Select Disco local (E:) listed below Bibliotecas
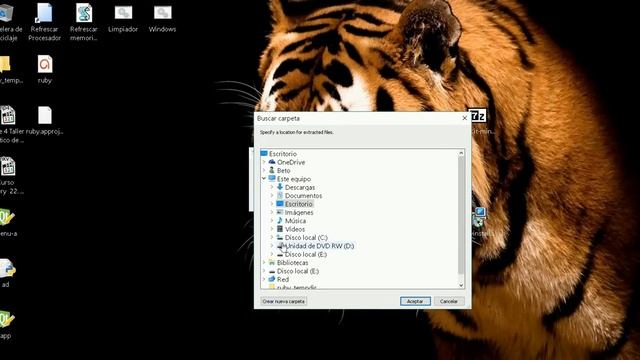Screen dimensions: 640x360 tap(298, 271)
